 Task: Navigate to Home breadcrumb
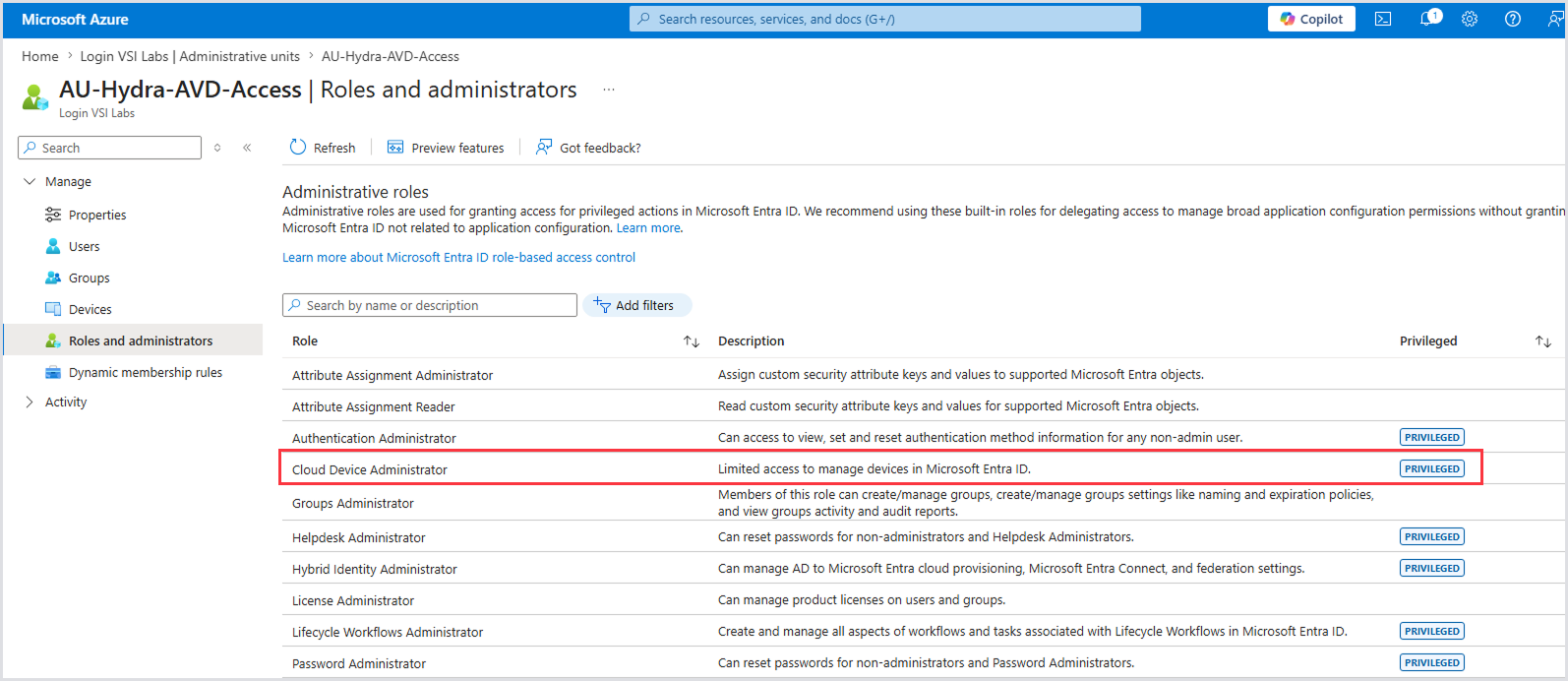click(x=40, y=56)
